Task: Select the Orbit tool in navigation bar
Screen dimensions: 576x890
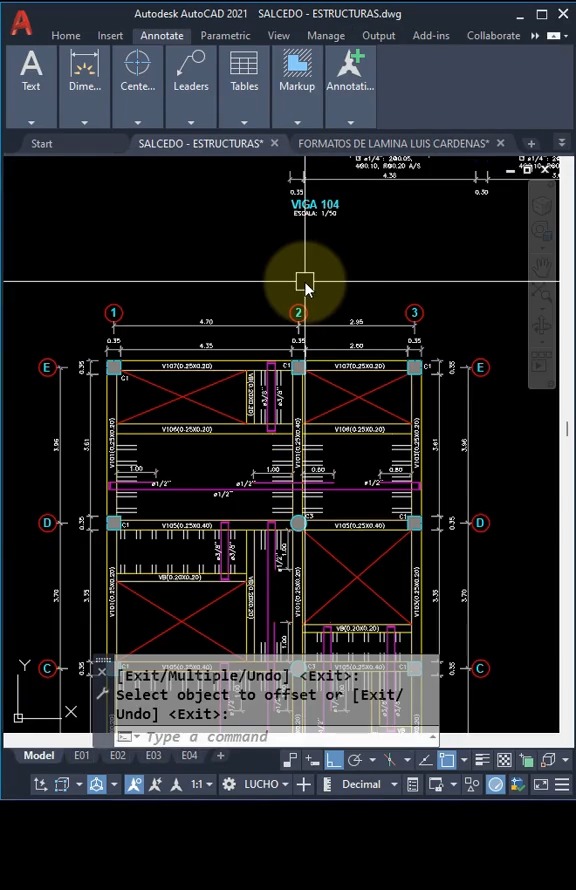Action: pyautogui.click(x=542, y=328)
